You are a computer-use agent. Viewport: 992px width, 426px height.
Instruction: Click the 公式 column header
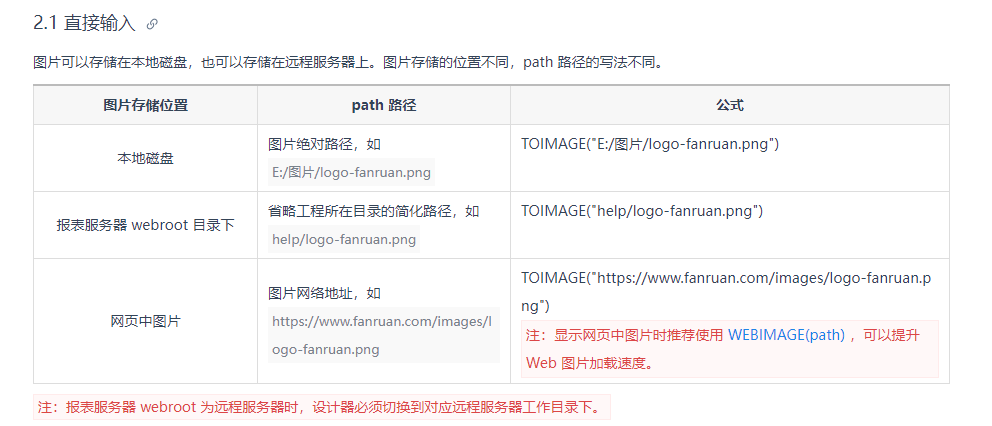[730, 105]
